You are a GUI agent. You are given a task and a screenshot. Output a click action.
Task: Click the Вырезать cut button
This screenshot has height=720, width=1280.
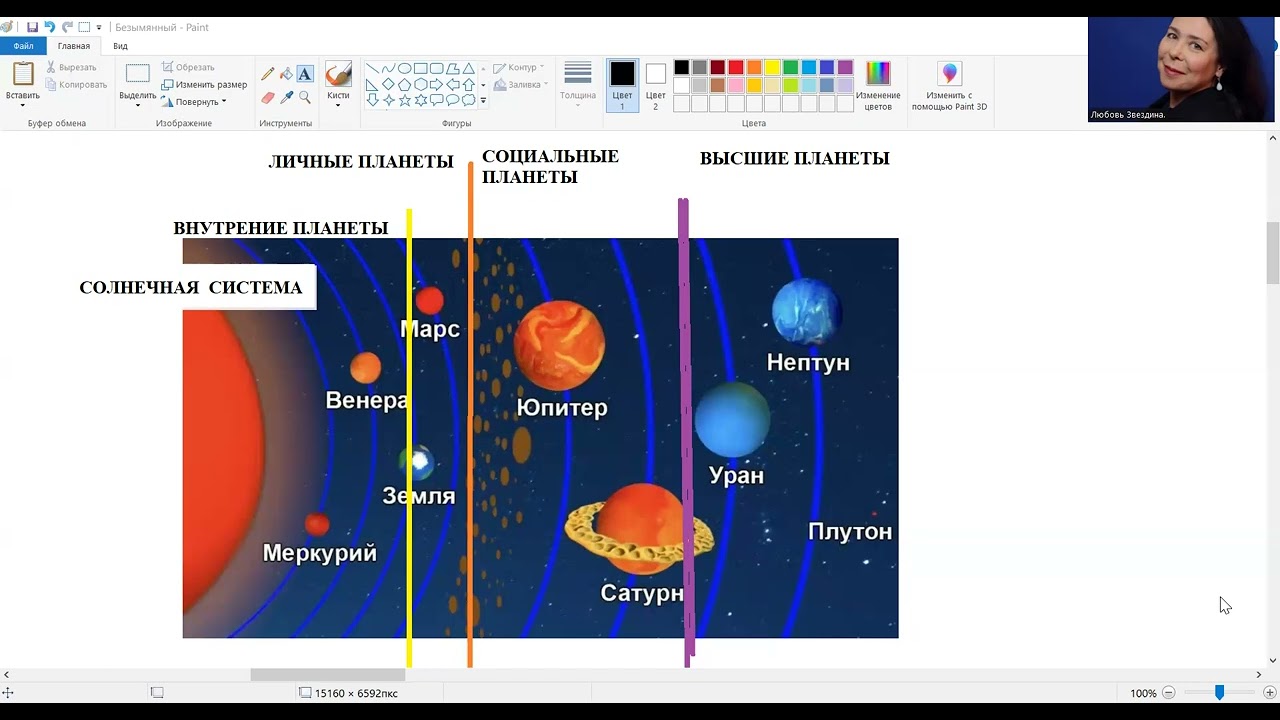click(x=70, y=67)
